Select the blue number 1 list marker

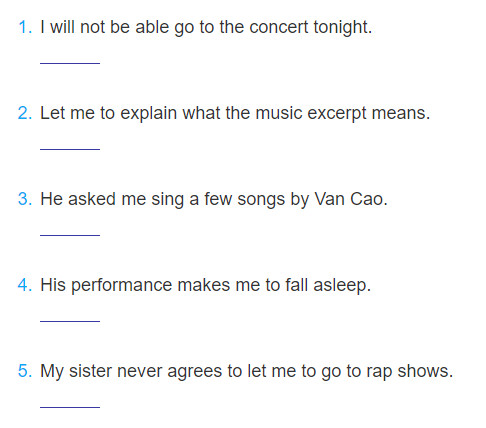point(25,27)
